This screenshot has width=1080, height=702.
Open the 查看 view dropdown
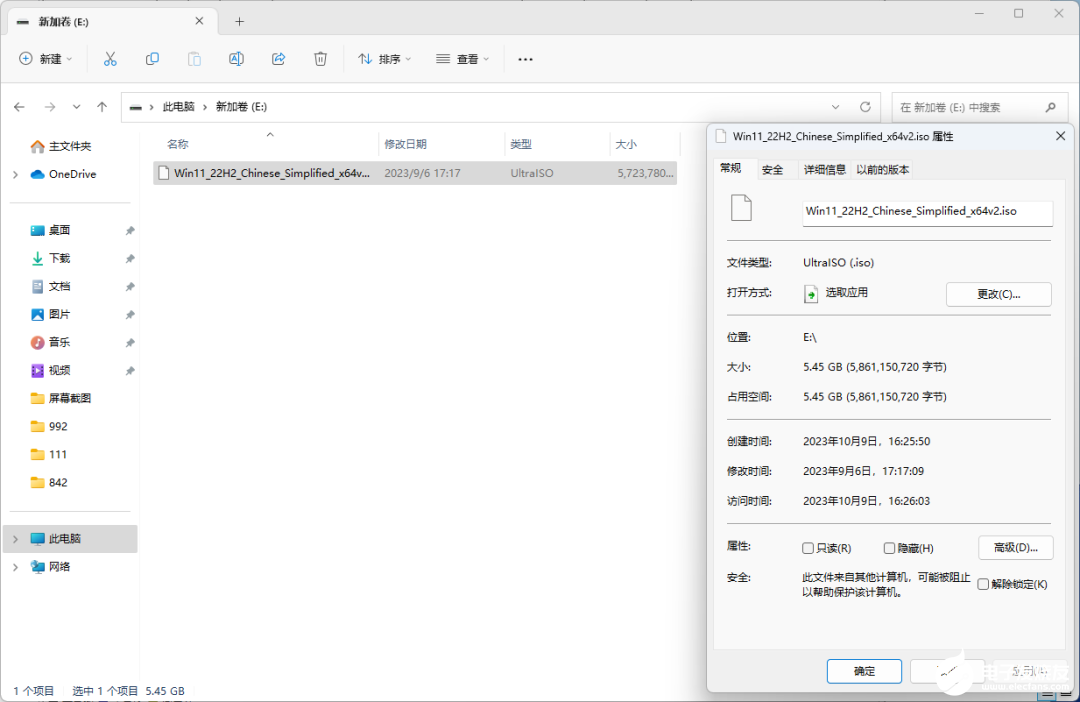[462, 59]
